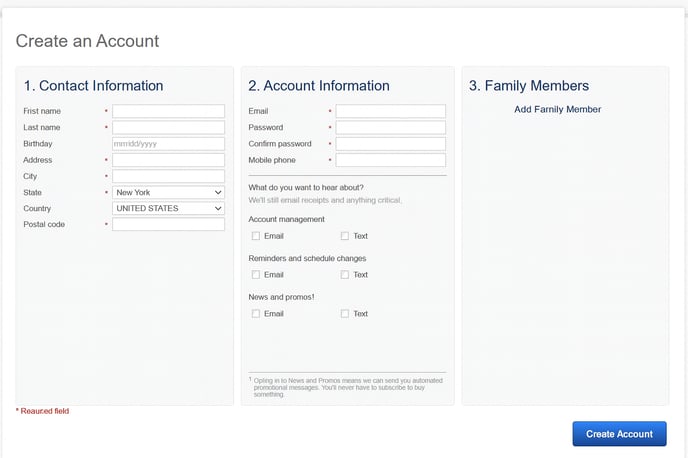Enable Email for Account management
Screen dimensions: 688x458
(256, 236)
